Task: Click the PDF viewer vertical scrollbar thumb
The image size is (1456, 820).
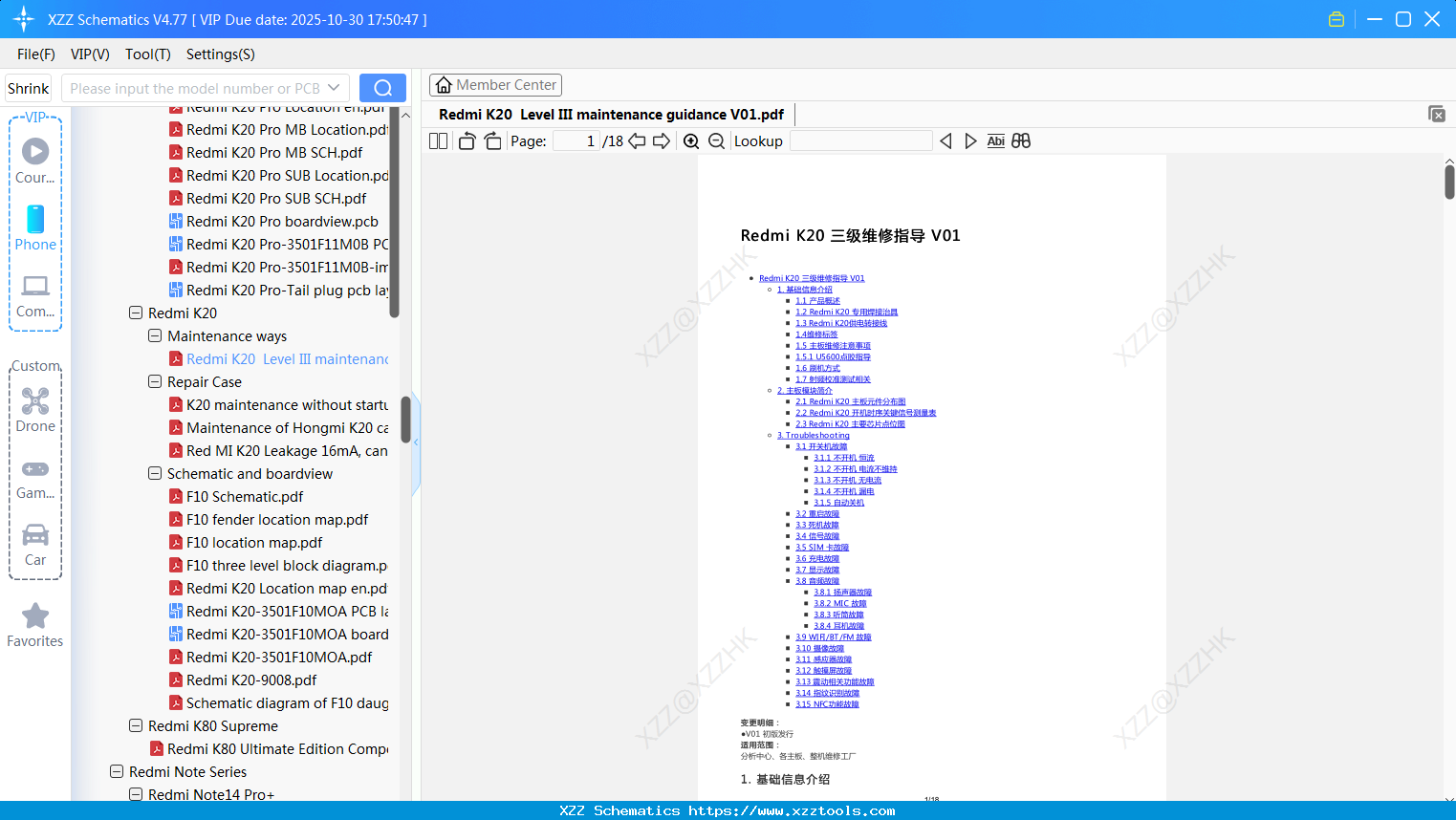Action: click(1449, 182)
